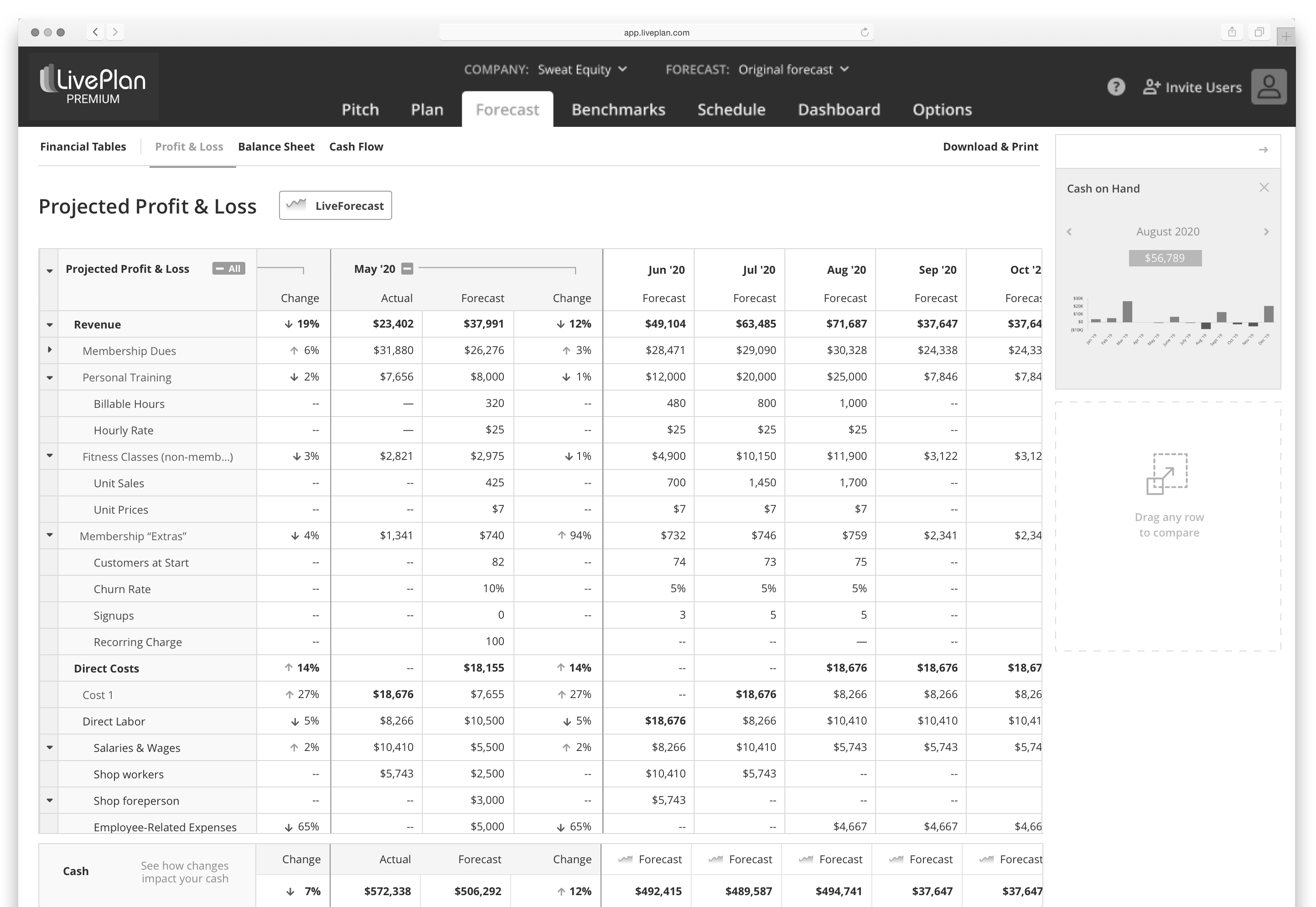Viewport: 1316px width, 907px height.
Task: Click the Shop workers row label
Action: click(x=129, y=775)
